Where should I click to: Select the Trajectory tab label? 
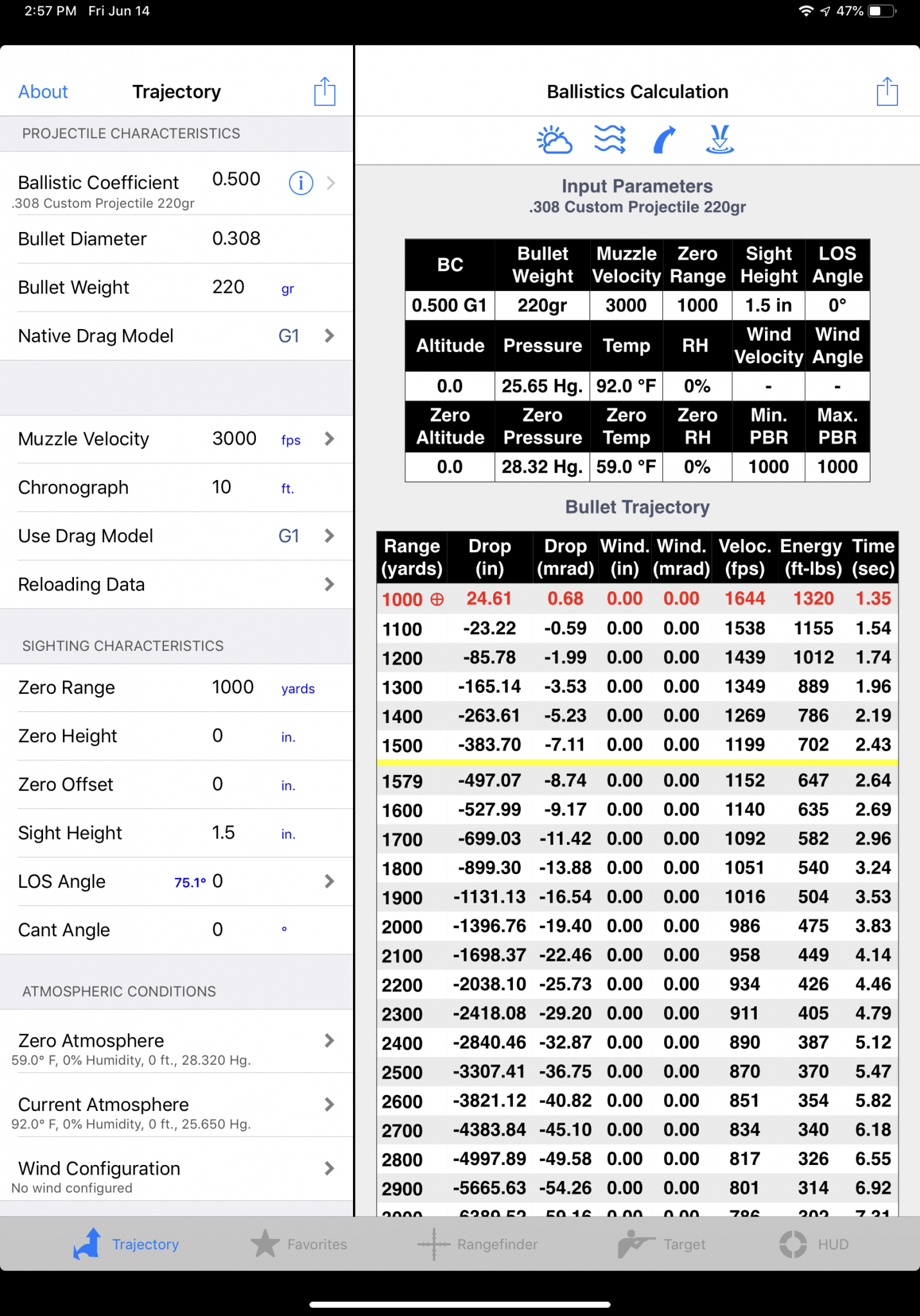pyautogui.click(x=145, y=1245)
